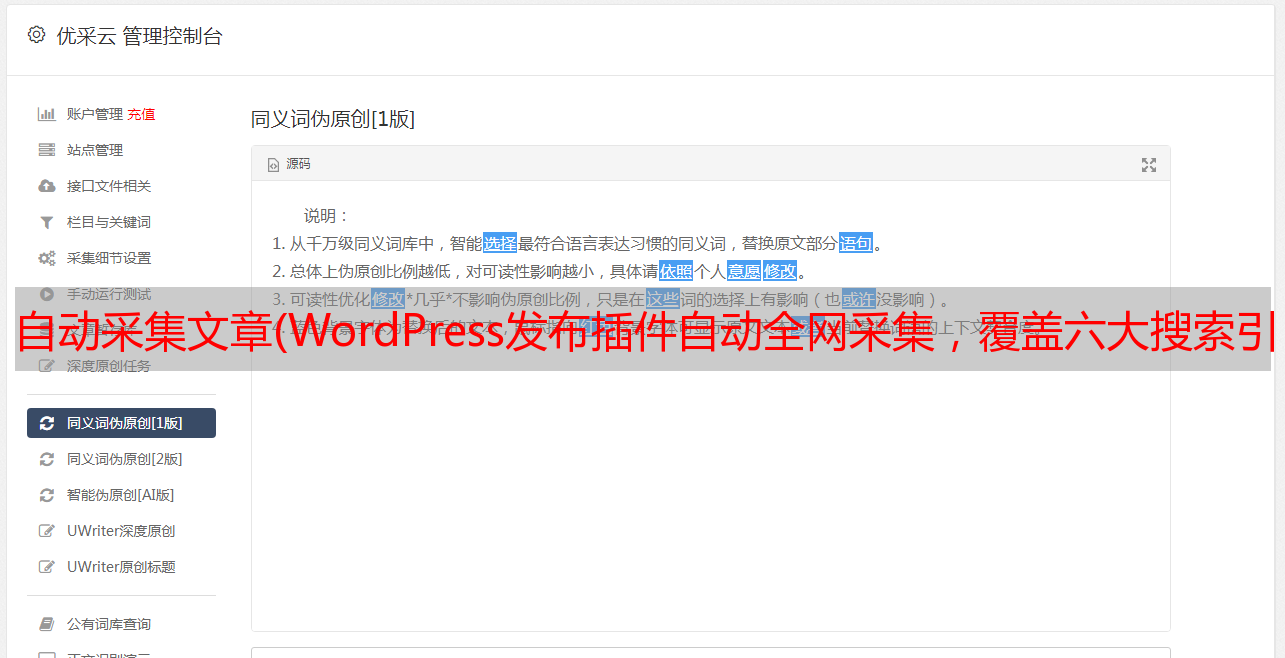Image resolution: width=1285 pixels, height=658 pixels.
Task: Click the edit icon beside UWriter原创标题
Action: click(x=46, y=567)
